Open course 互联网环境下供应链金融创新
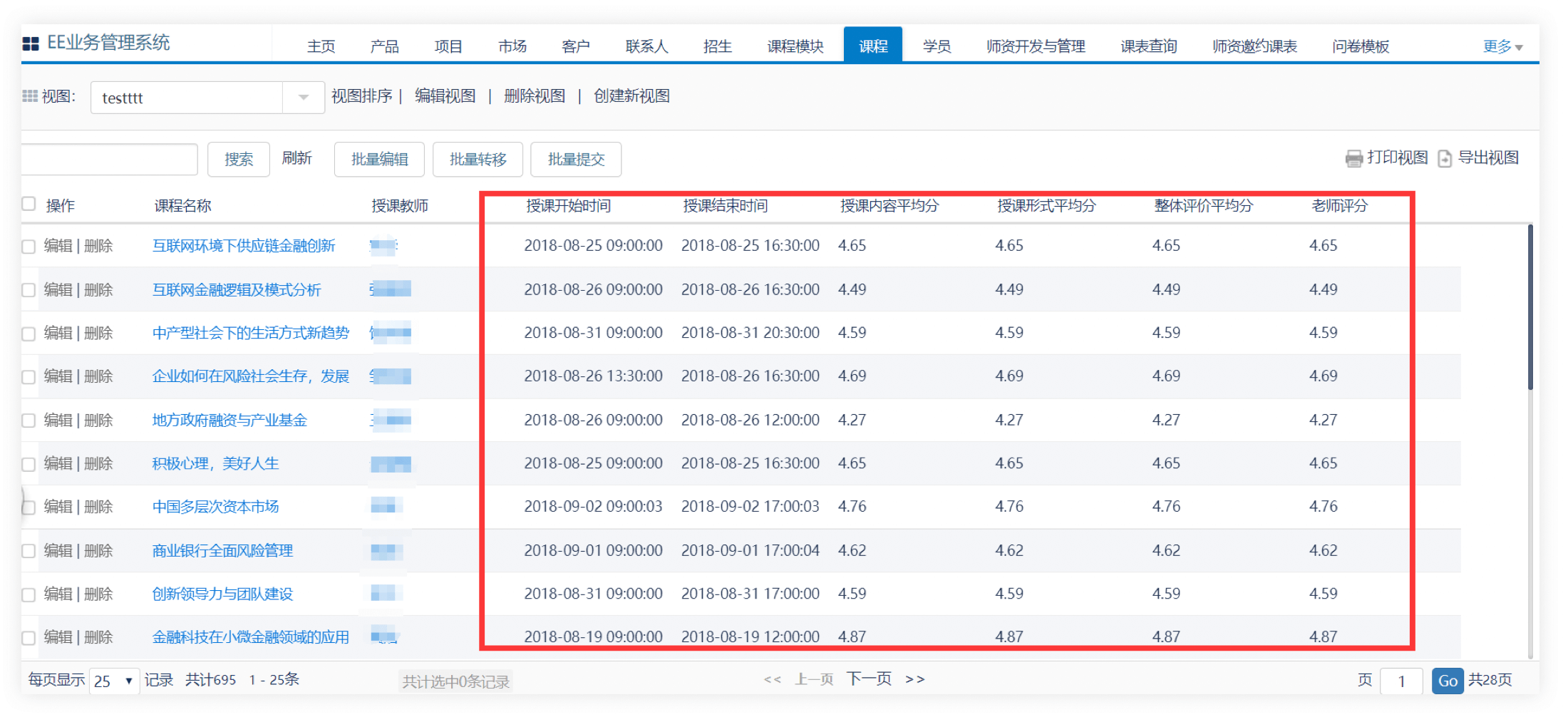Image resolution: width=1568 pixels, height=727 pixels. (244, 246)
